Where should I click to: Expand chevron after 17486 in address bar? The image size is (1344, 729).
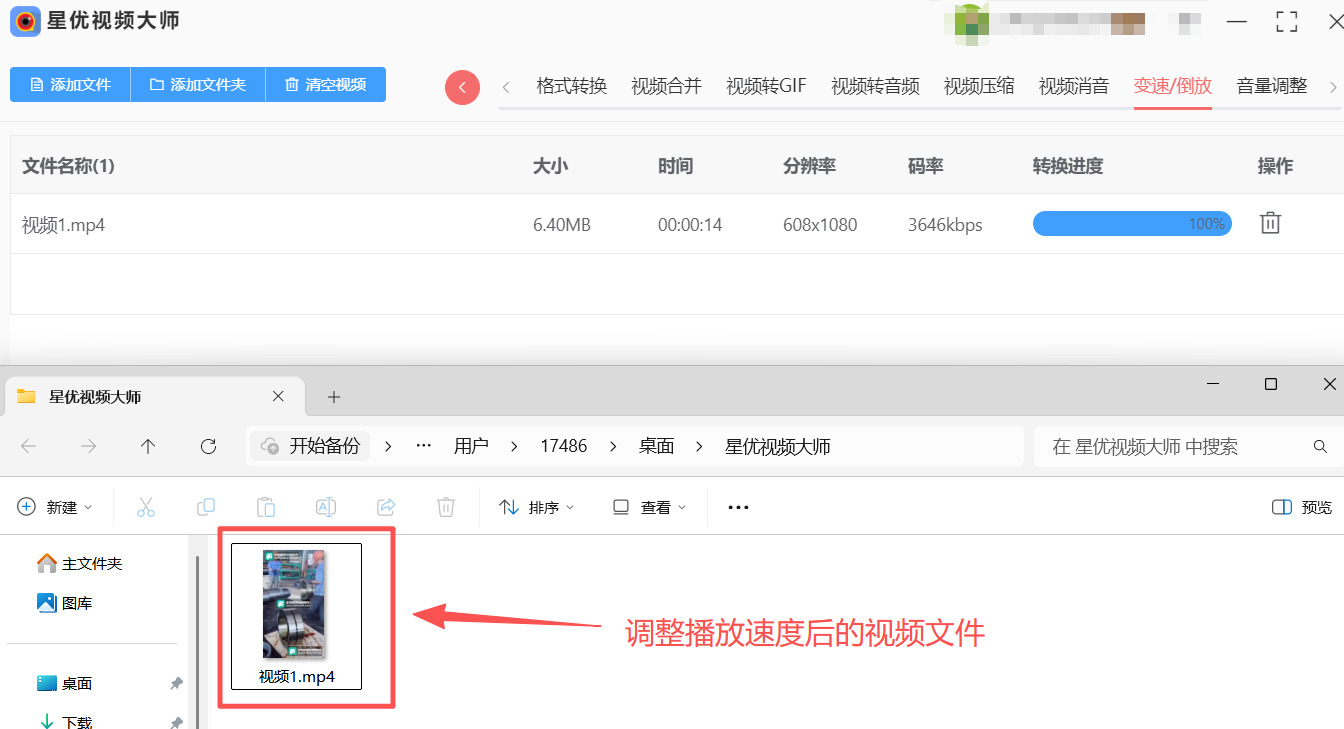pyautogui.click(x=613, y=447)
